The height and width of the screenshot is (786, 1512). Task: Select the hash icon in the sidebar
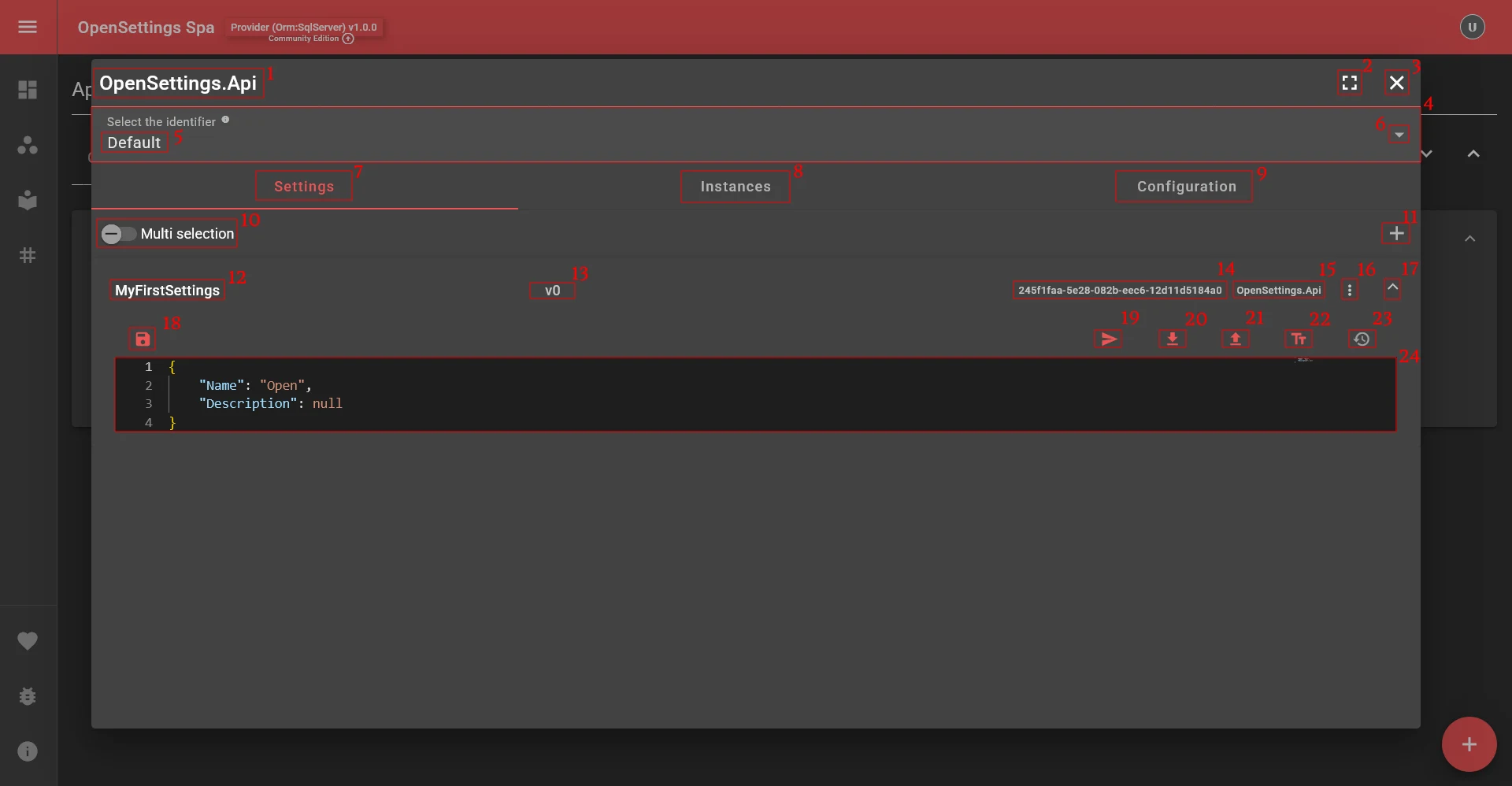(28, 254)
